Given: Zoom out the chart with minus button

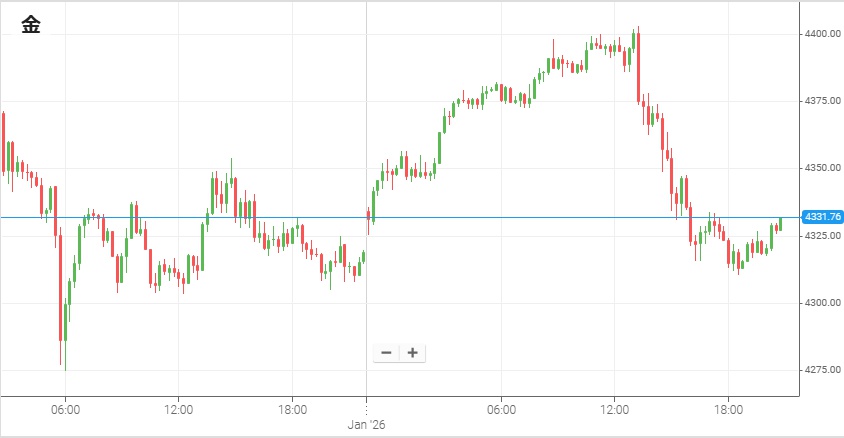Looking at the screenshot, I should [386, 353].
